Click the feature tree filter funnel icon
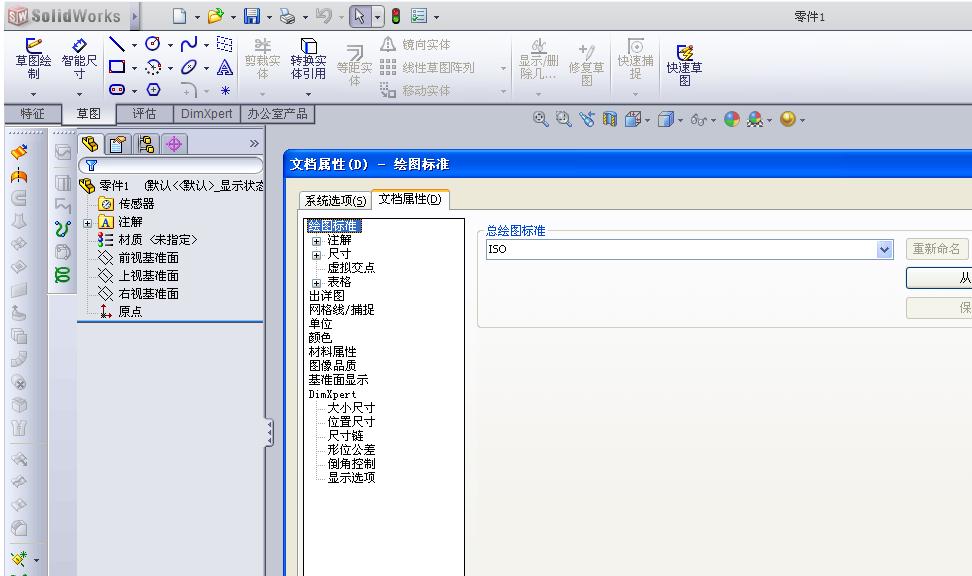 click(91, 166)
